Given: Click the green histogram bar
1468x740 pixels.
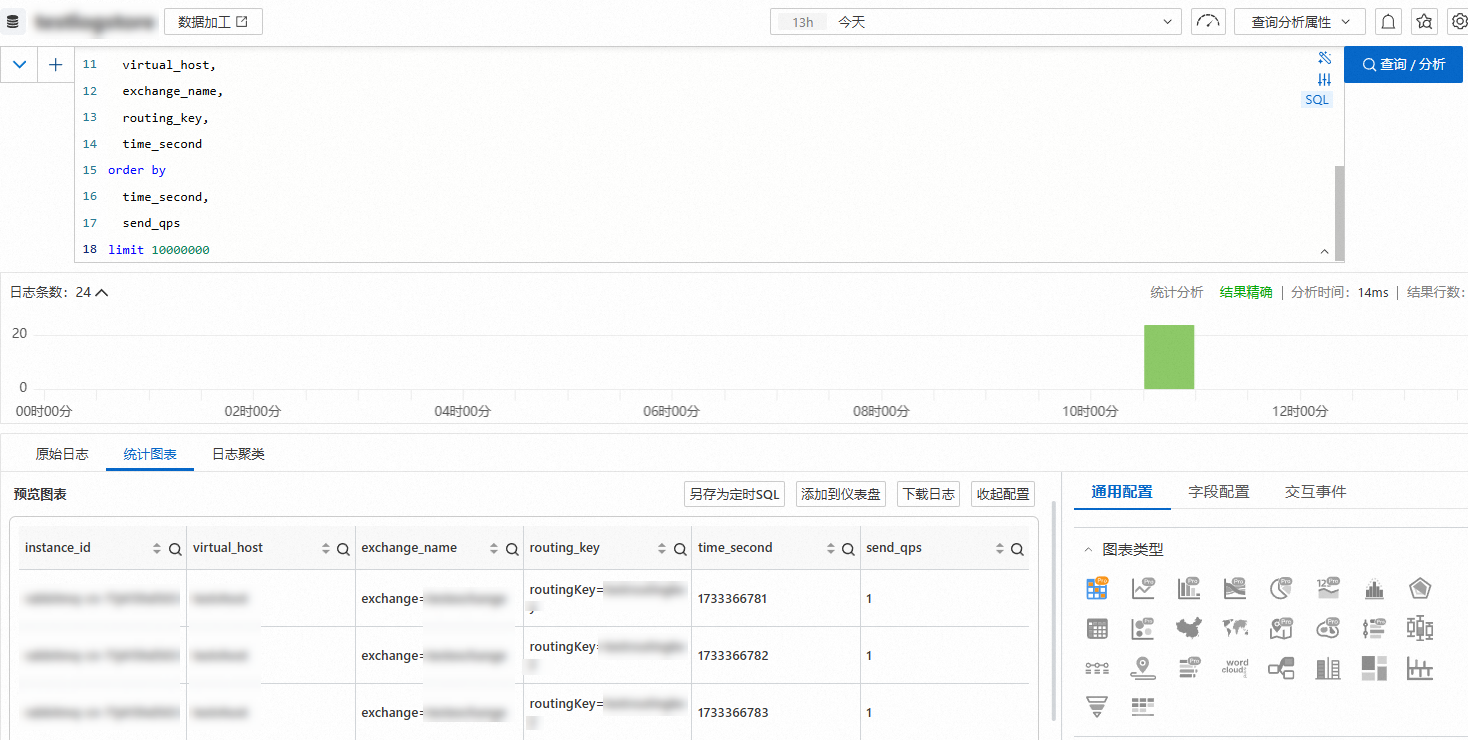Looking at the screenshot, I should click(1169, 357).
